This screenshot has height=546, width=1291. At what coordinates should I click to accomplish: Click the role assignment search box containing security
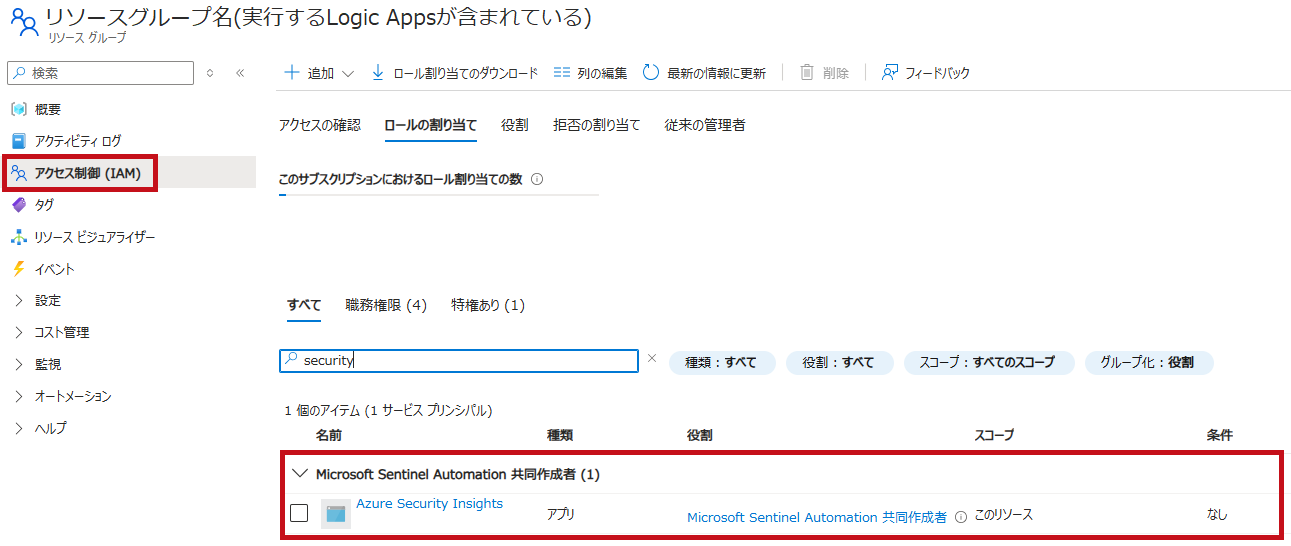(x=459, y=361)
